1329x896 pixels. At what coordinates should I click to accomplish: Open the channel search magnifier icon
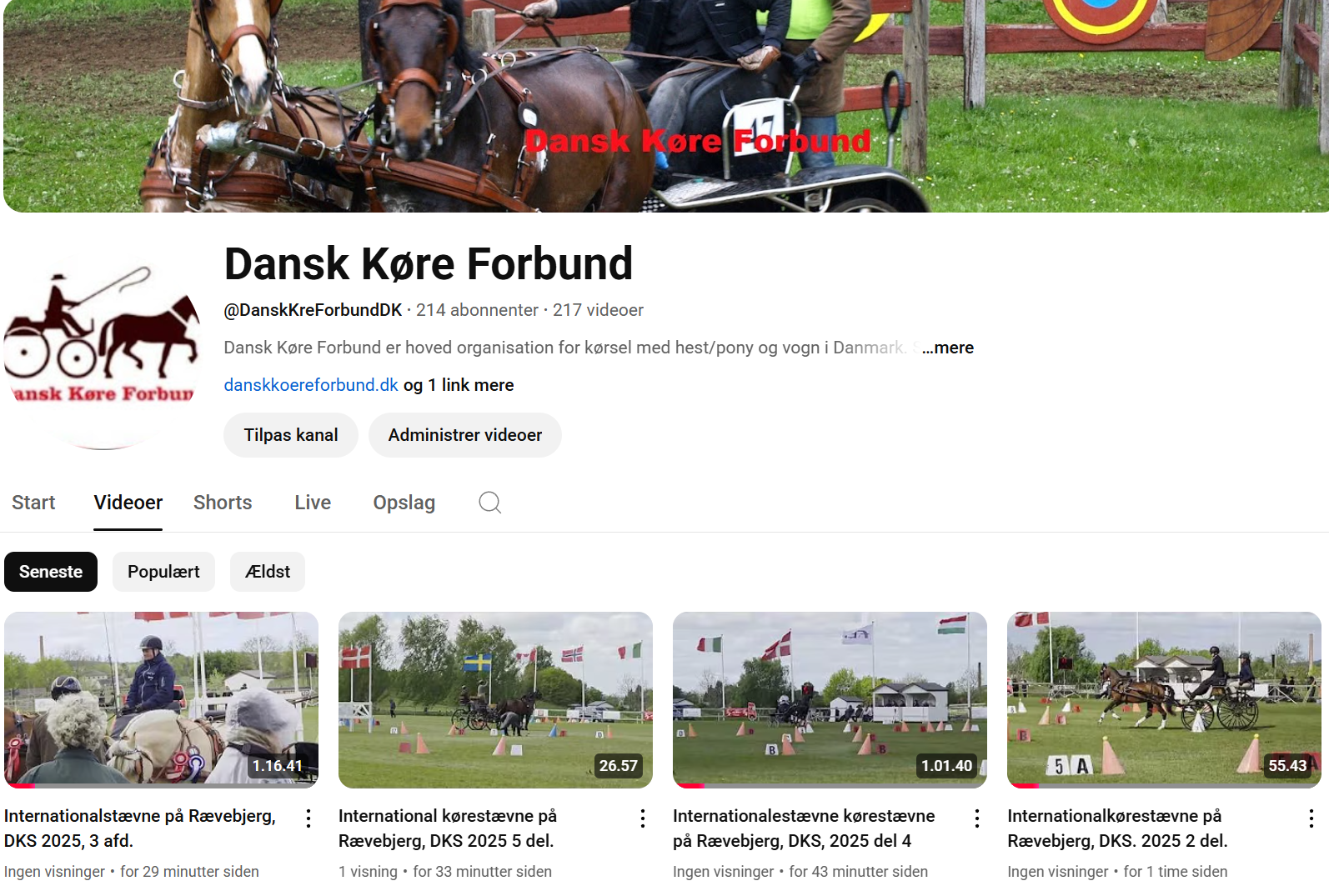[x=489, y=502]
